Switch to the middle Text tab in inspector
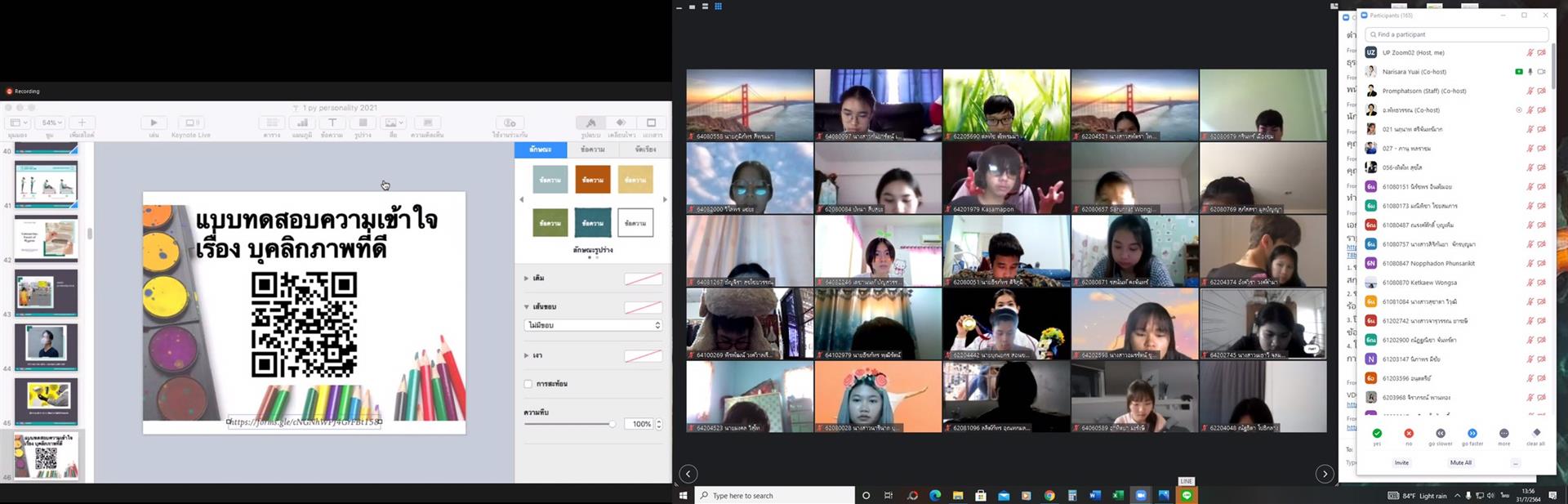1568x504 pixels. pyautogui.click(x=593, y=149)
